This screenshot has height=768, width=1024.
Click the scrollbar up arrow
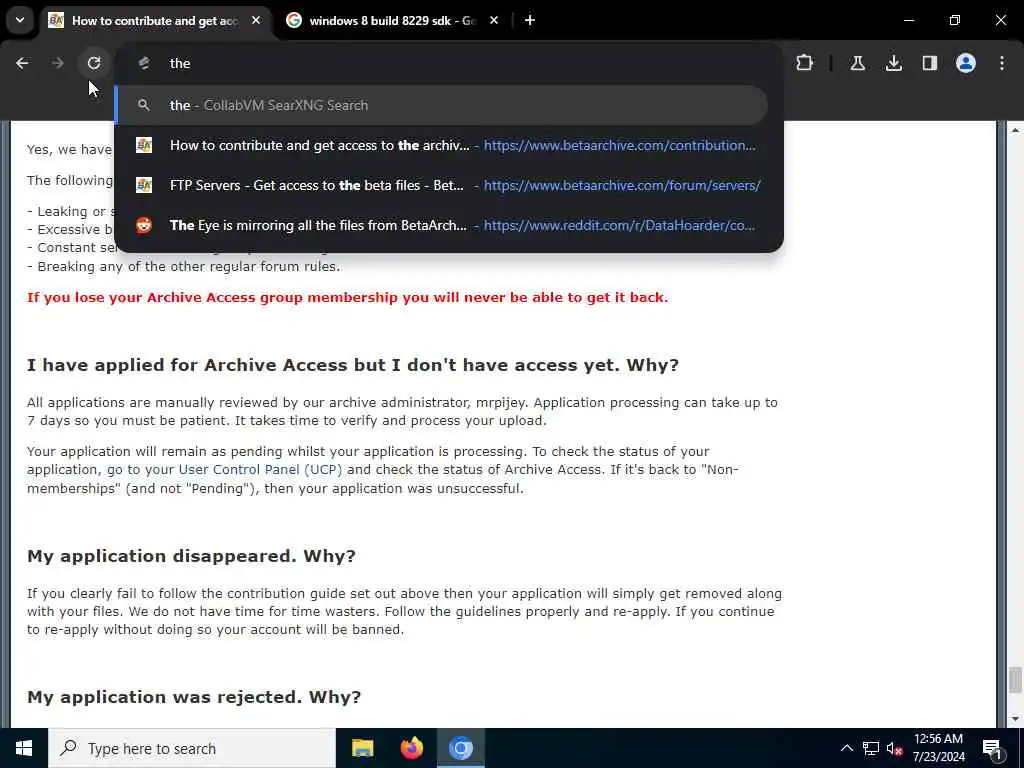point(1015,130)
